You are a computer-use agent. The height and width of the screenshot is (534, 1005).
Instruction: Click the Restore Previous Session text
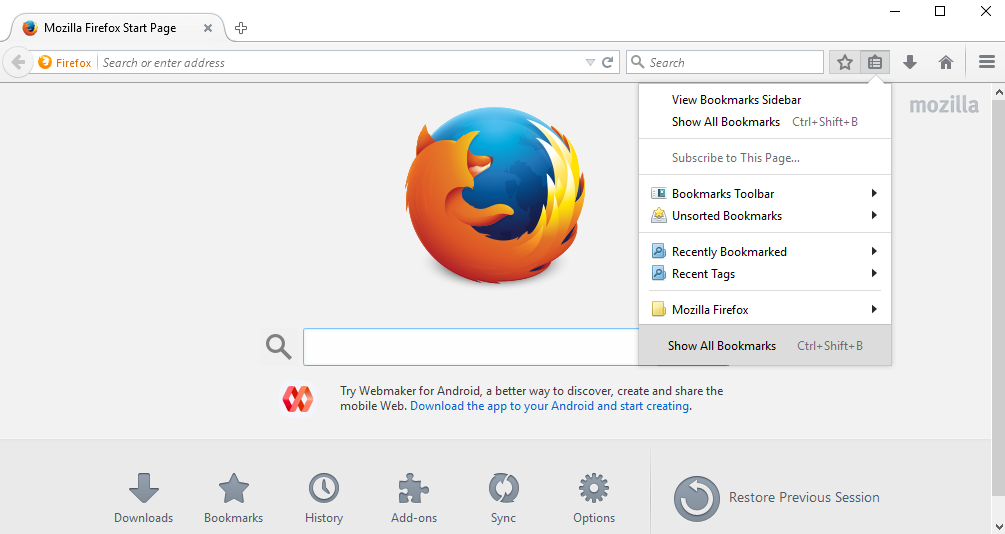804,497
